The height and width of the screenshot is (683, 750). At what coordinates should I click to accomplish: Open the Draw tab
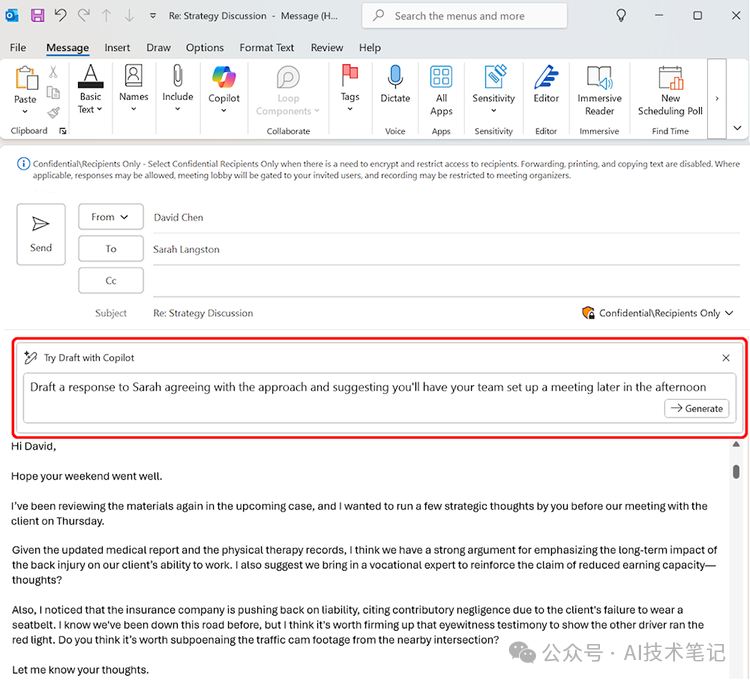158,47
